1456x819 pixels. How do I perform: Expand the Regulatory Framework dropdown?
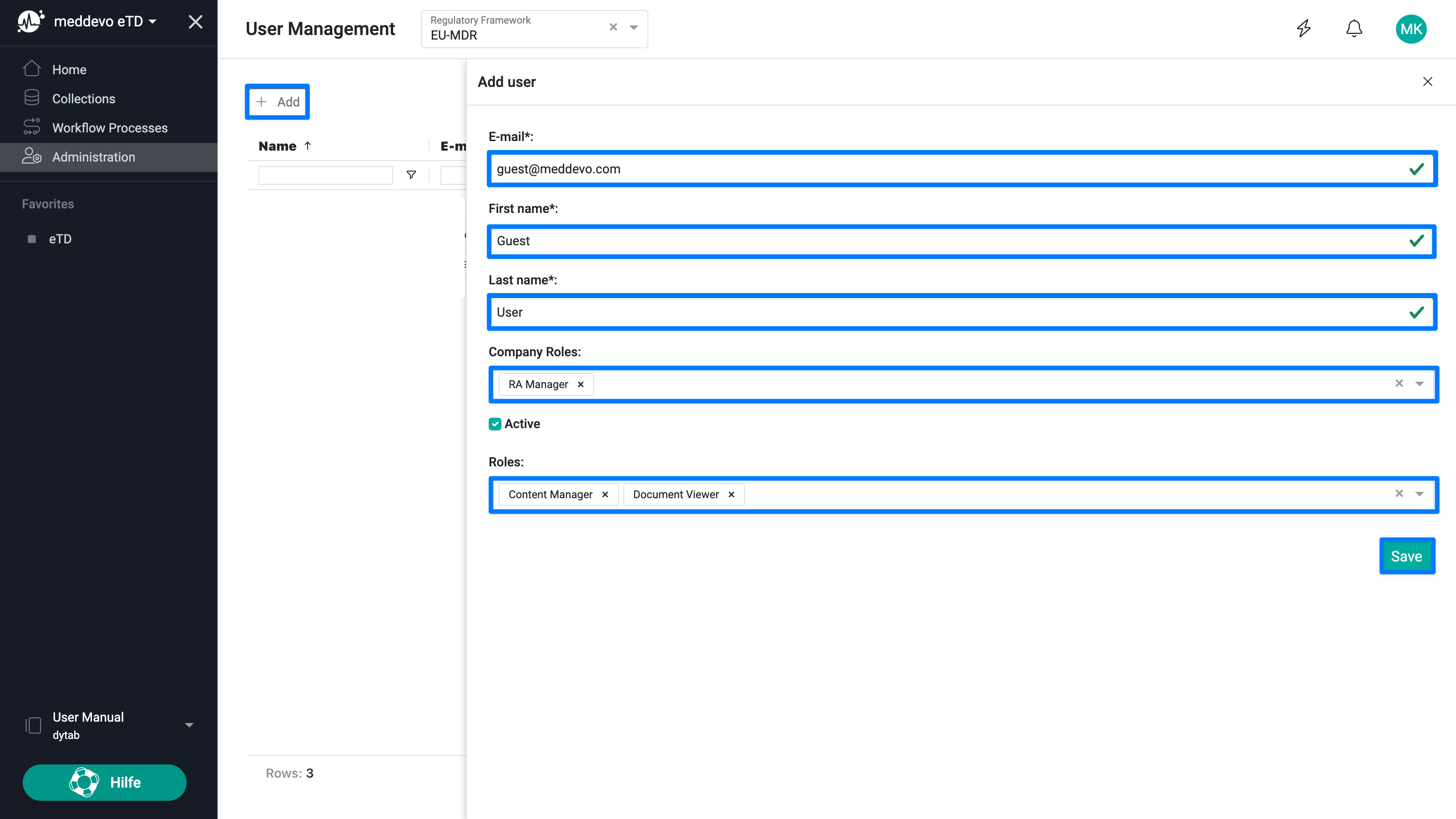click(x=633, y=28)
